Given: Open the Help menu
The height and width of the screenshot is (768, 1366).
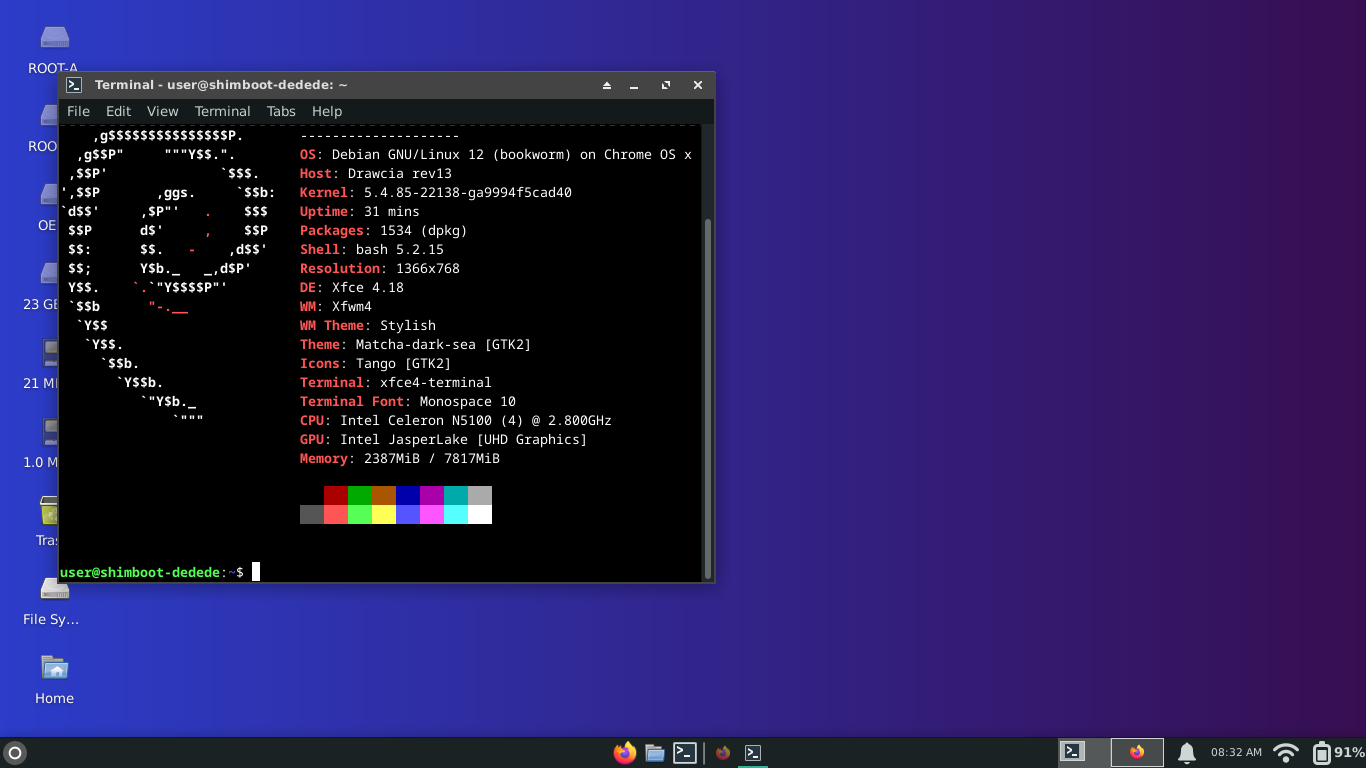Looking at the screenshot, I should pos(327,111).
